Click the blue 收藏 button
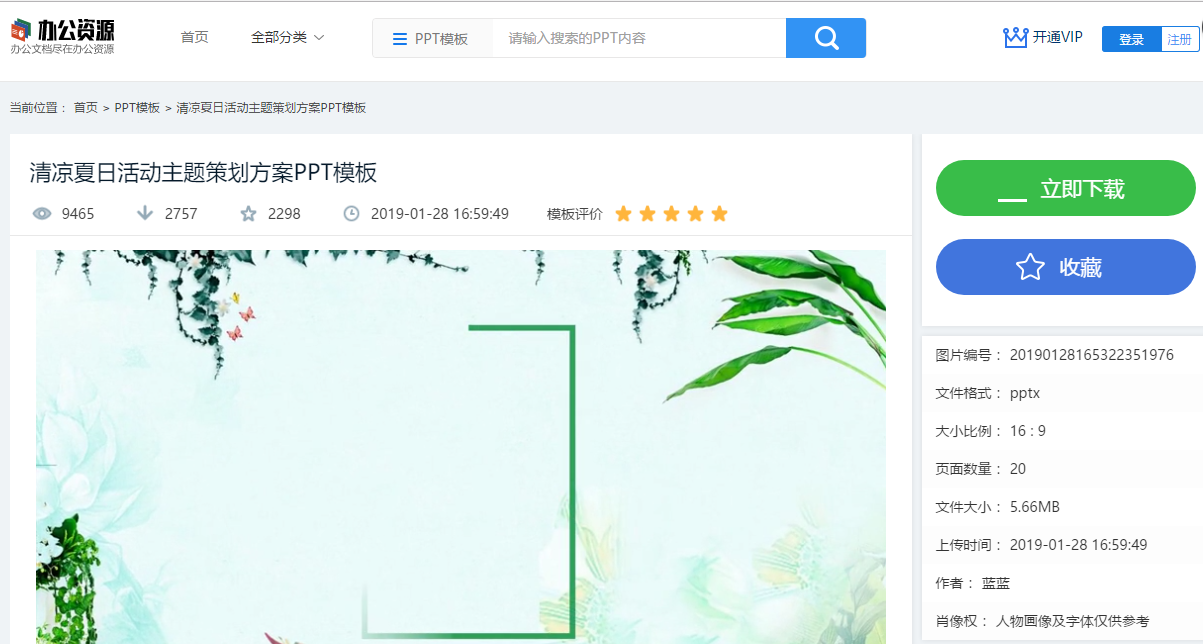The image size is (1203, 644). [1066, 267]
